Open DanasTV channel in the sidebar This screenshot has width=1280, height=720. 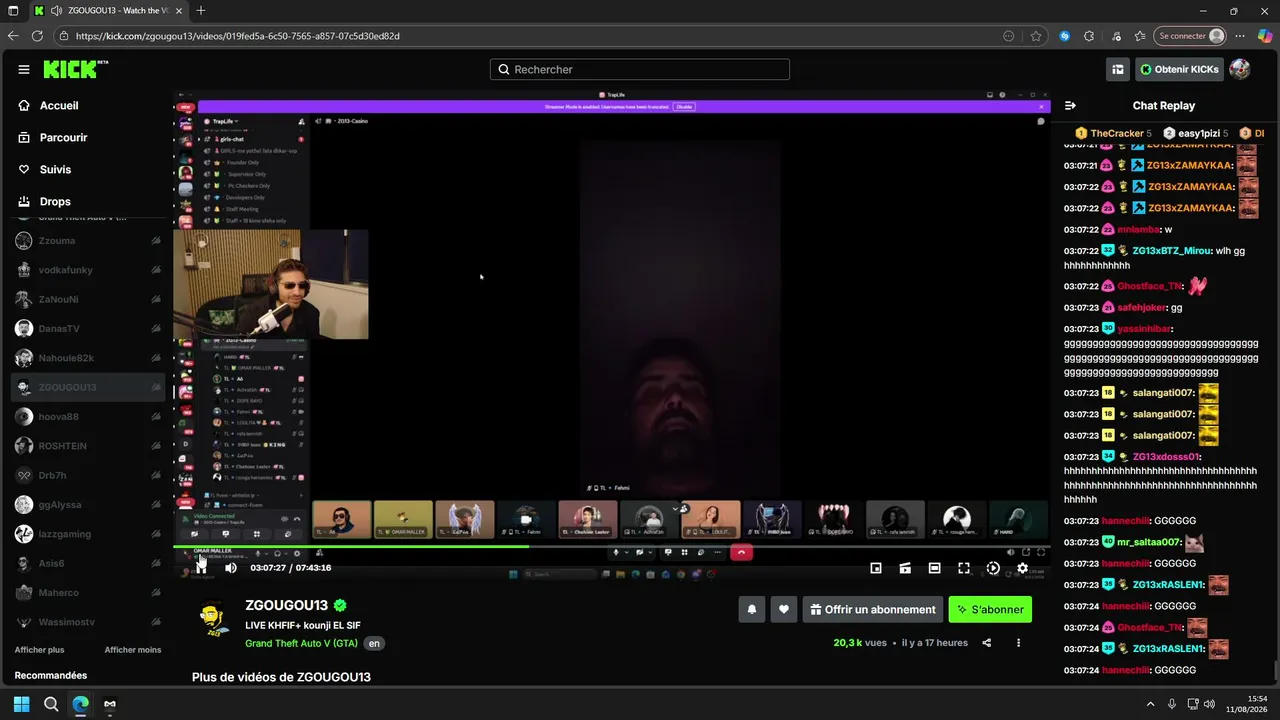point(88,328)
